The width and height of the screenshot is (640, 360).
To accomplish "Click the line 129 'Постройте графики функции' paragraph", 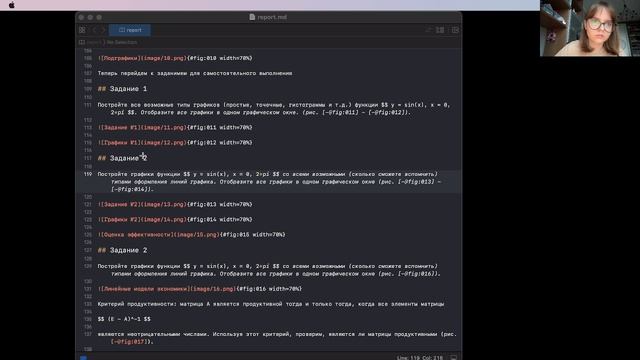I will tap(269, 270).
